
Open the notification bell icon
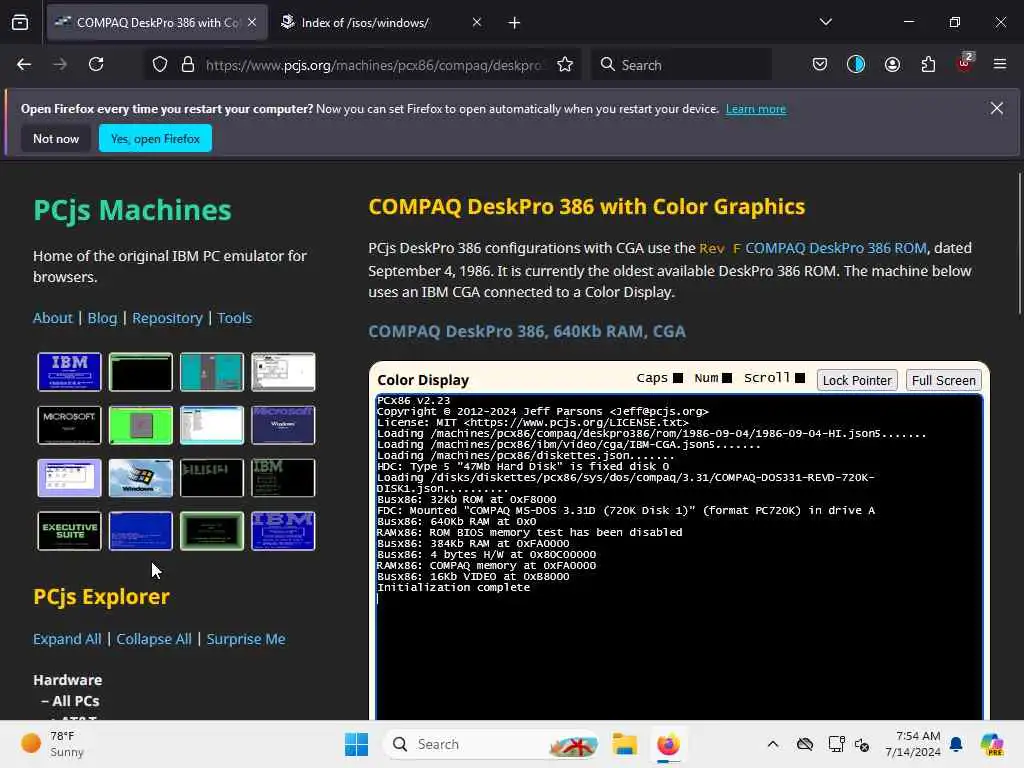[x=956, y=744]
